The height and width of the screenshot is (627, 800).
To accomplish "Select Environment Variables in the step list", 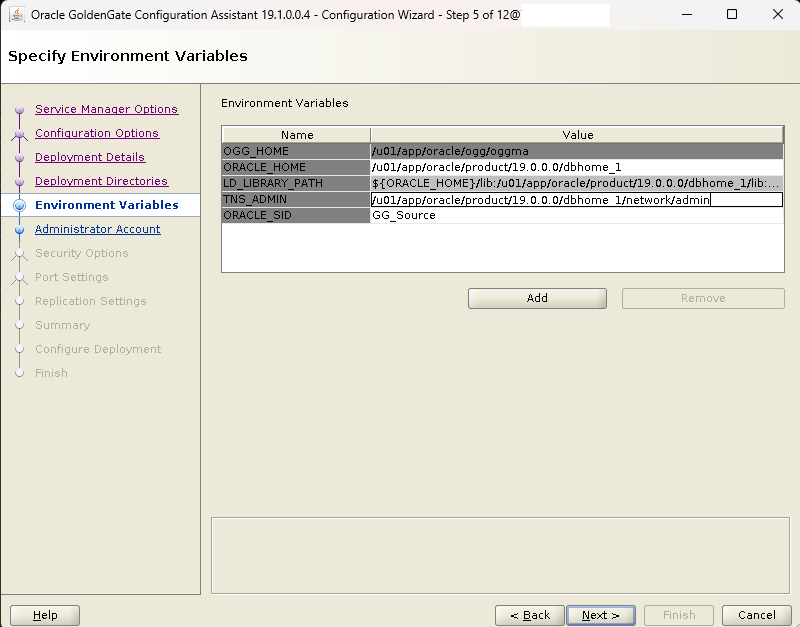I will click(x=107, y=205).
